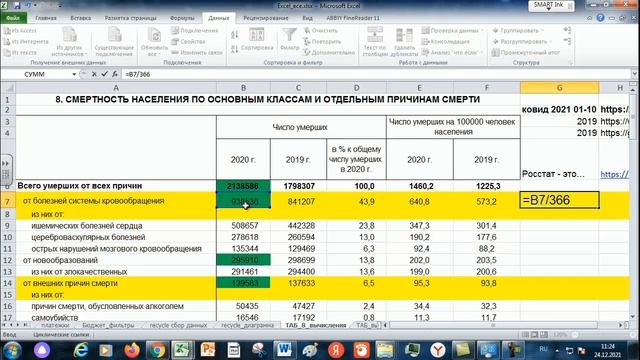Go to the first sheet with the navigation arrow
Screen dimensions: 640x360
4,325
